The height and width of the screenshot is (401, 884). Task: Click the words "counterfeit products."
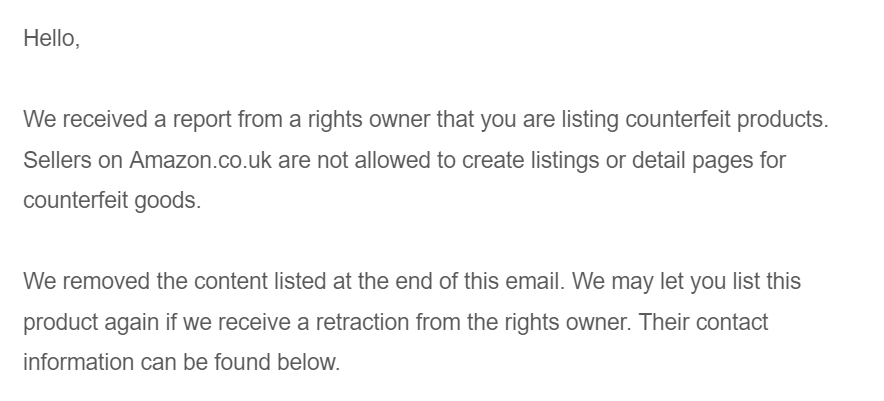pos(727,120)
